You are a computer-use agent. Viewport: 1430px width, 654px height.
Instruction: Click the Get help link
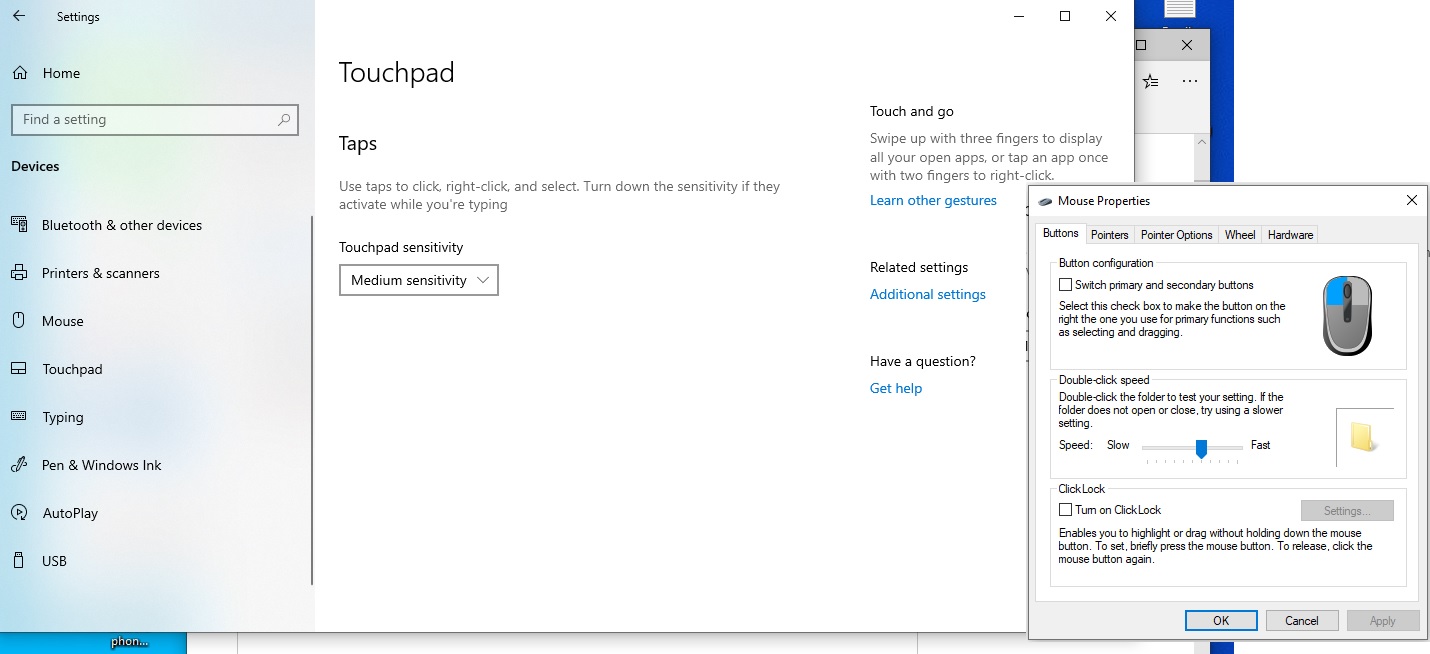(x=896, y=388)
